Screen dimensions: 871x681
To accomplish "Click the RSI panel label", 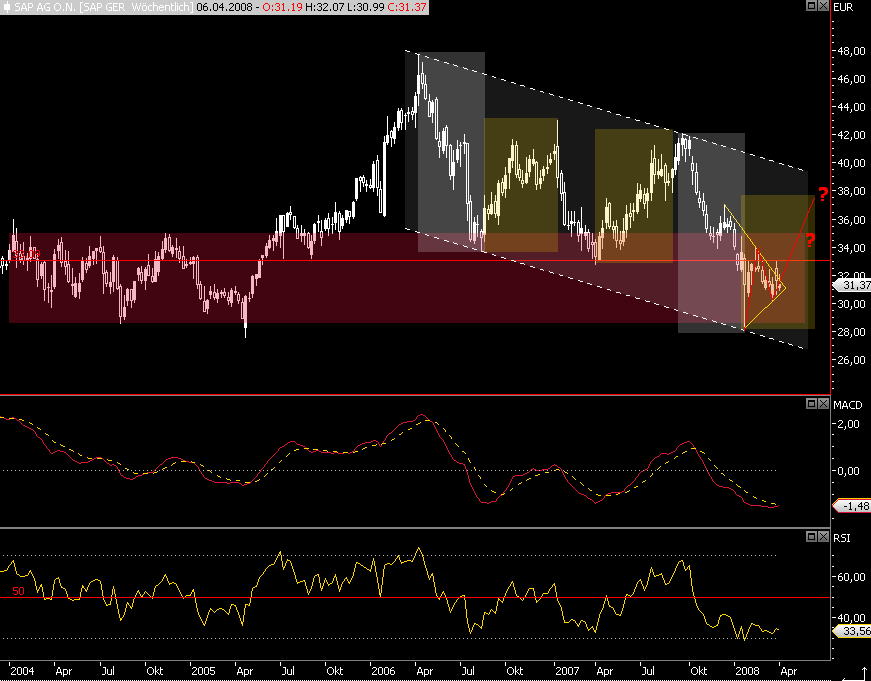I will pyautogui.click(x=843, y=537).
